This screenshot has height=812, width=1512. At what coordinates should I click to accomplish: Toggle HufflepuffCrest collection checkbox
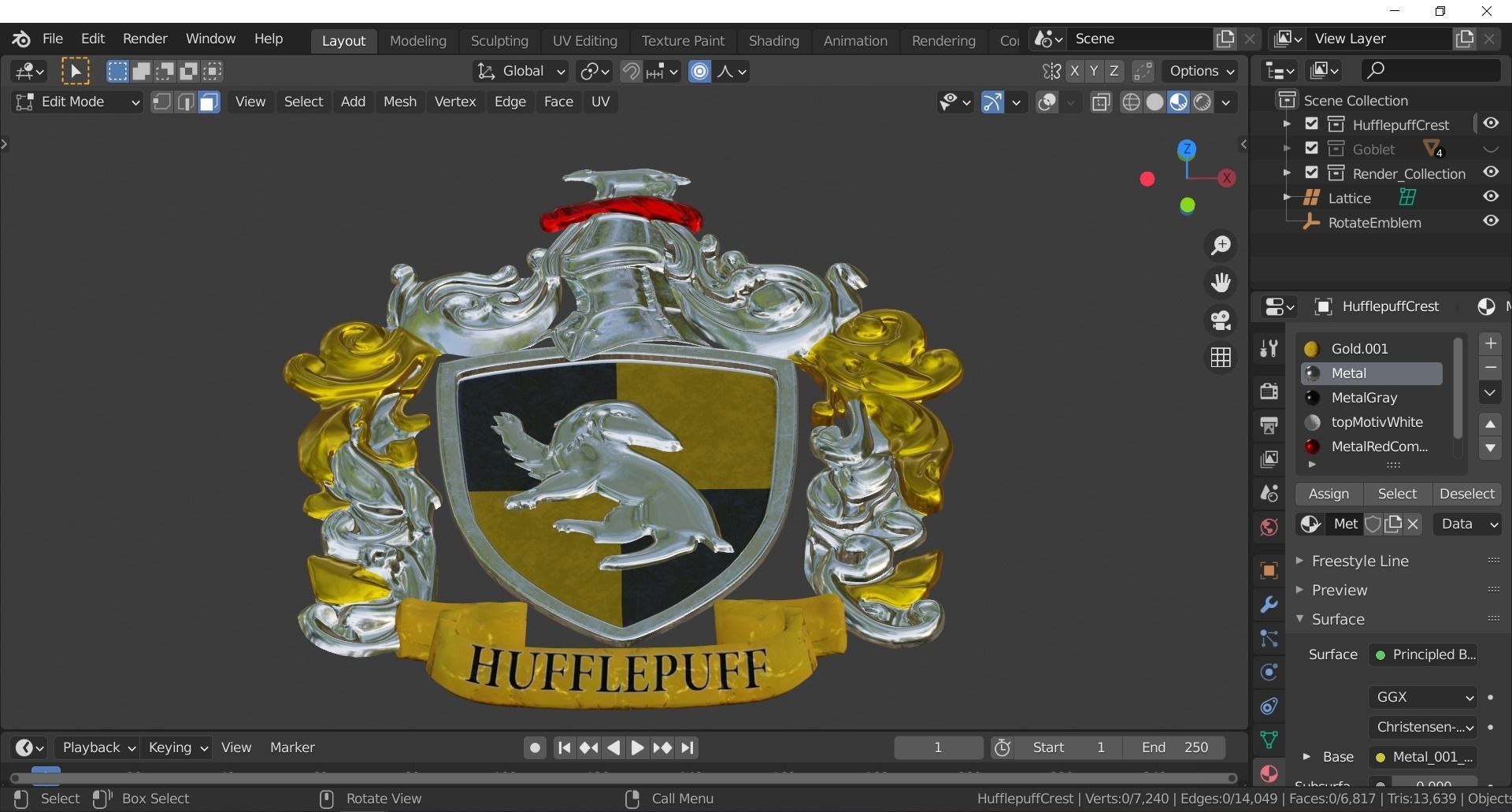coord(1311,124)
